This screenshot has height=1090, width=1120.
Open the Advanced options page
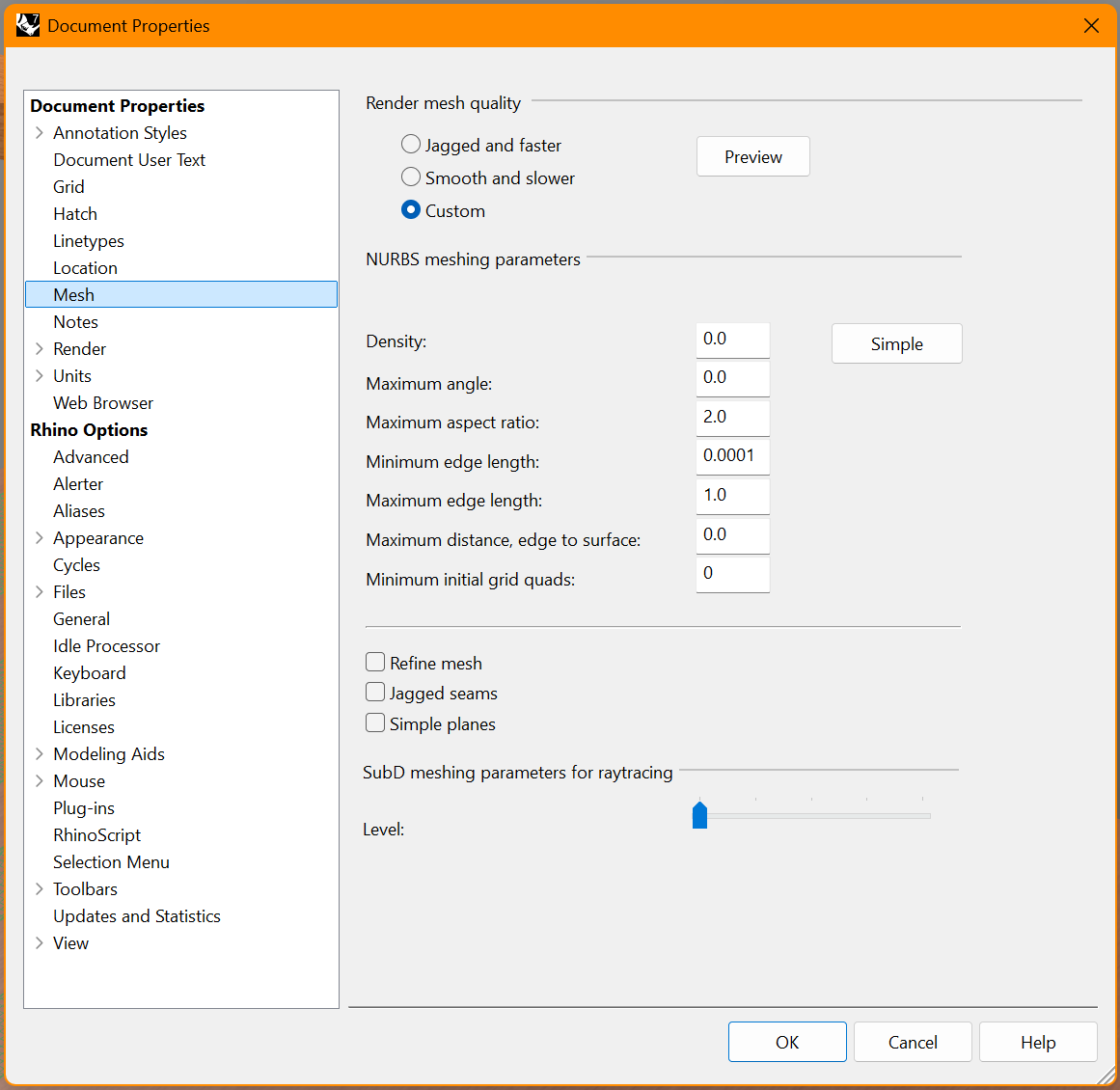point(91,457)
